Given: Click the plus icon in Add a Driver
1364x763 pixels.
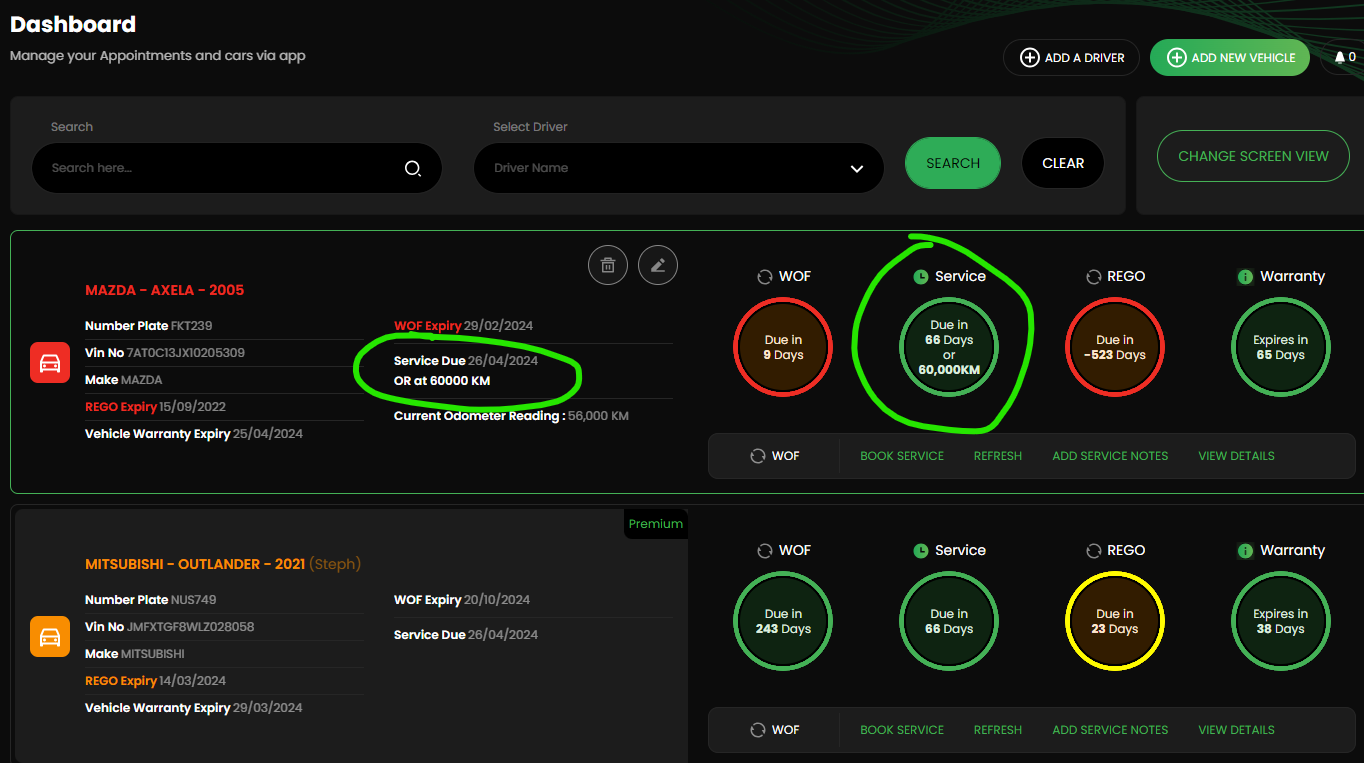Looking at the screenshot, I should click(x=1029, y=57).
